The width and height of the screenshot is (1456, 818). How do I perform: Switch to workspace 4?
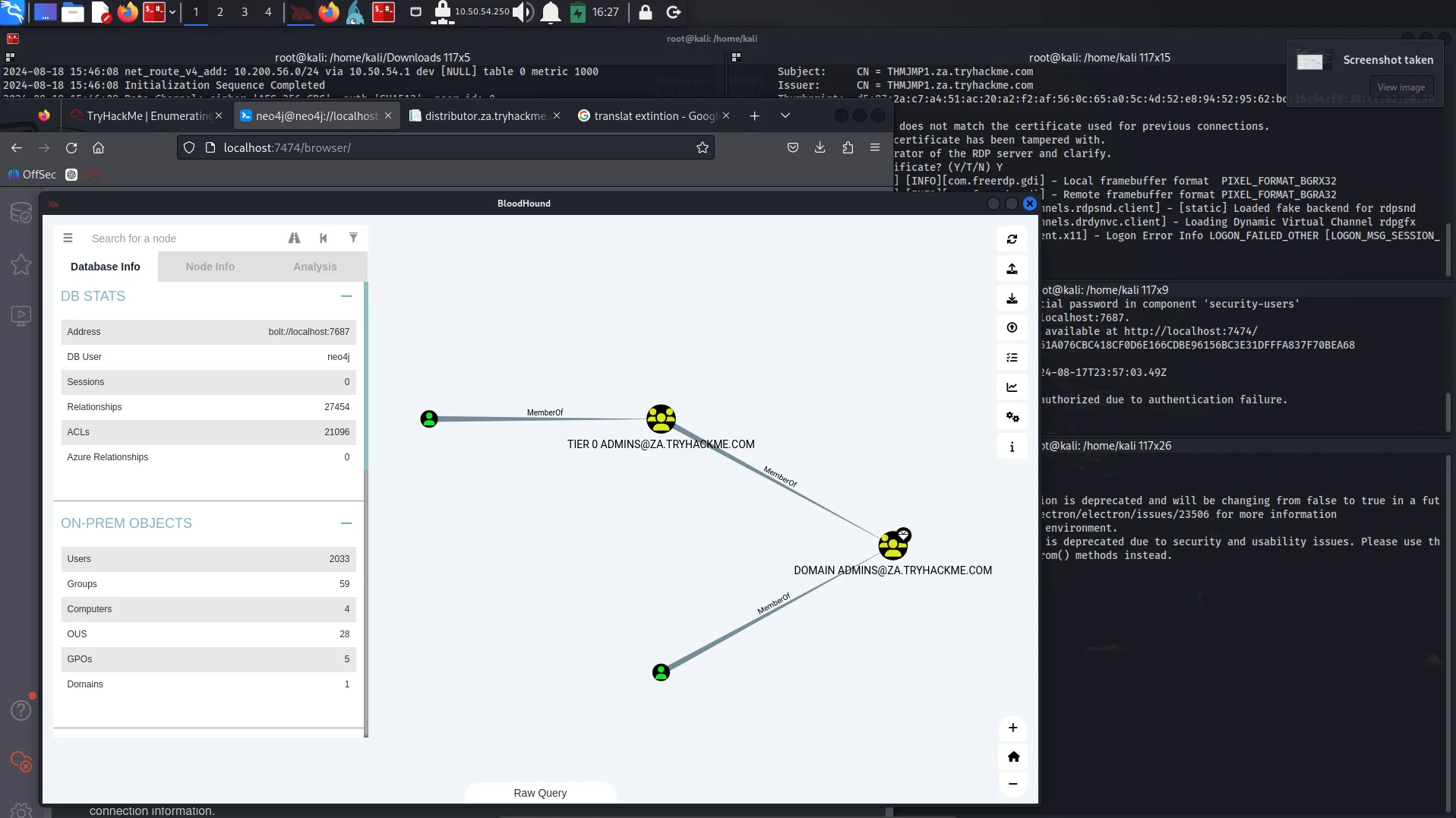268,12
